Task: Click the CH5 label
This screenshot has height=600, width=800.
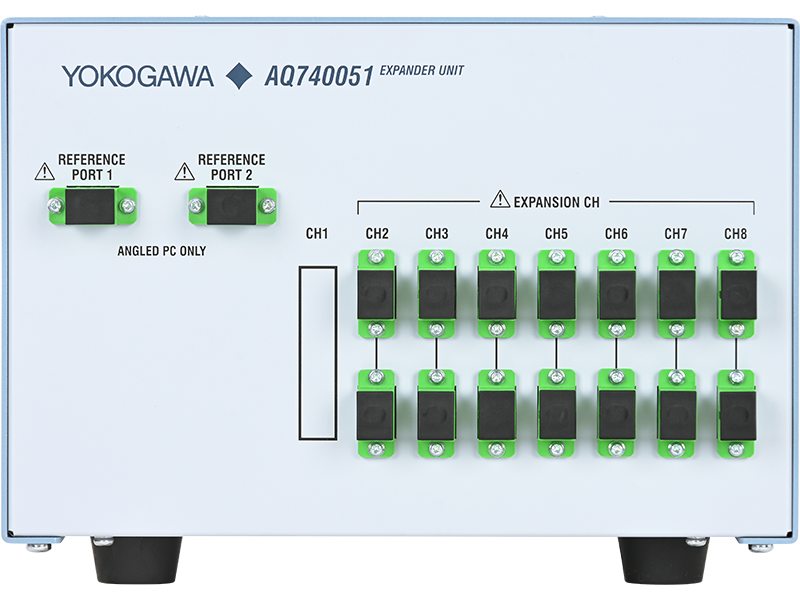Action: coord(556,234)
